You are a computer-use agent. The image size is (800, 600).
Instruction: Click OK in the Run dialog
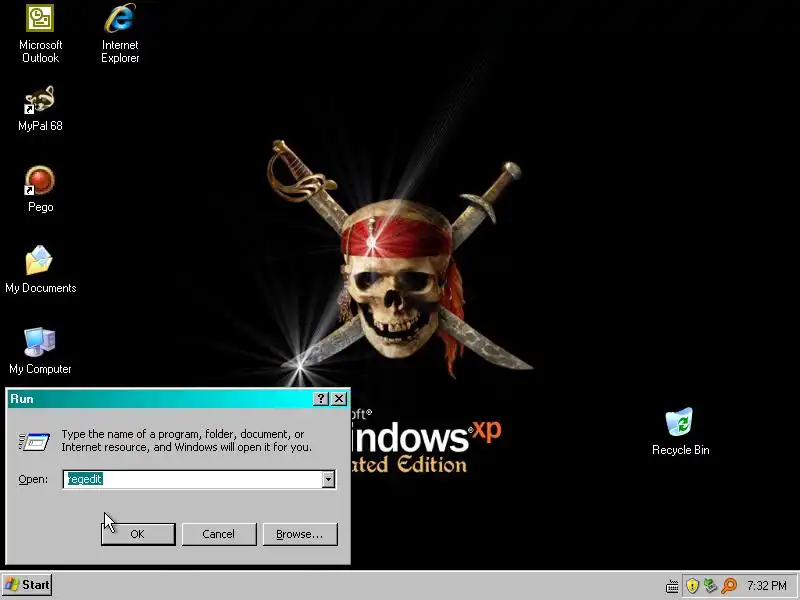[138, 534]
